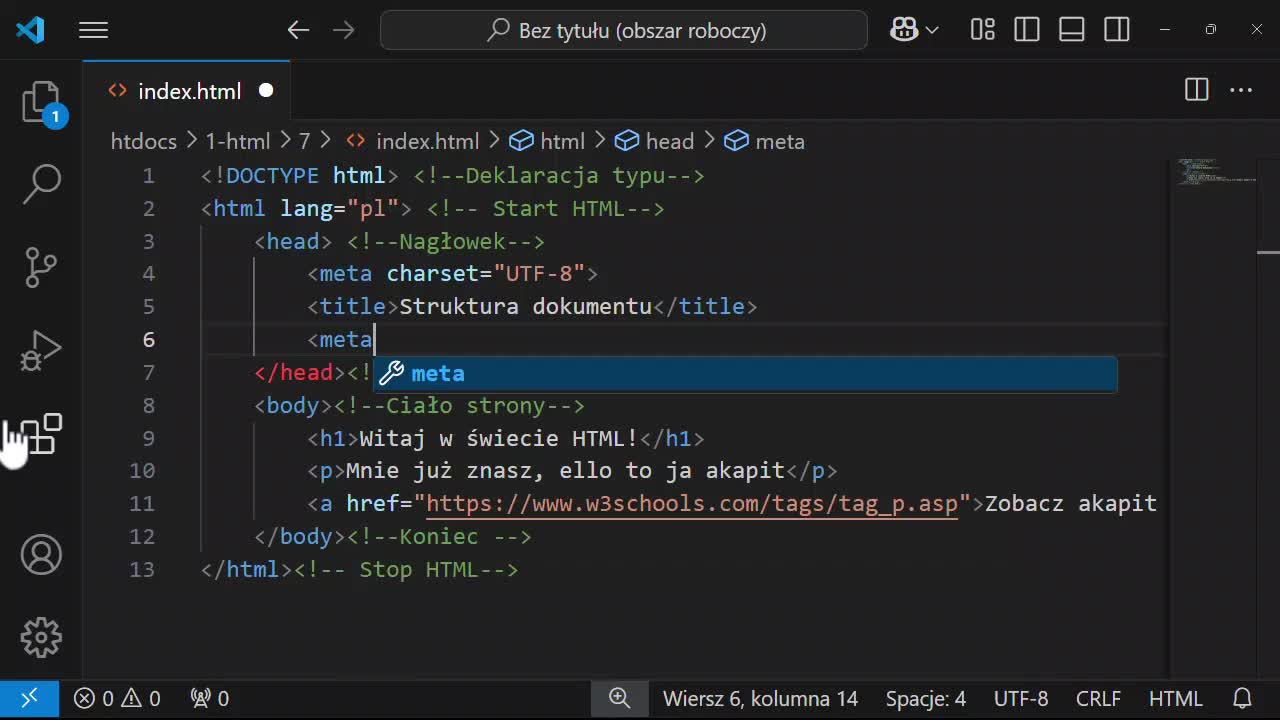The height and width of the screenshot is (720, 1280).
Task: Click the minimap code preview
Action: (x=1216, y=172)
